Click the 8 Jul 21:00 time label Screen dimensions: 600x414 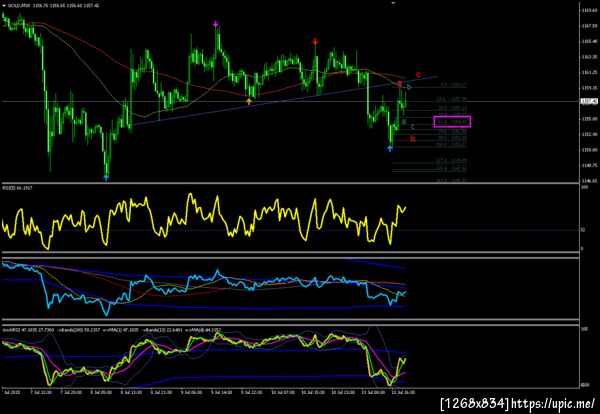[x=161, y=392]
